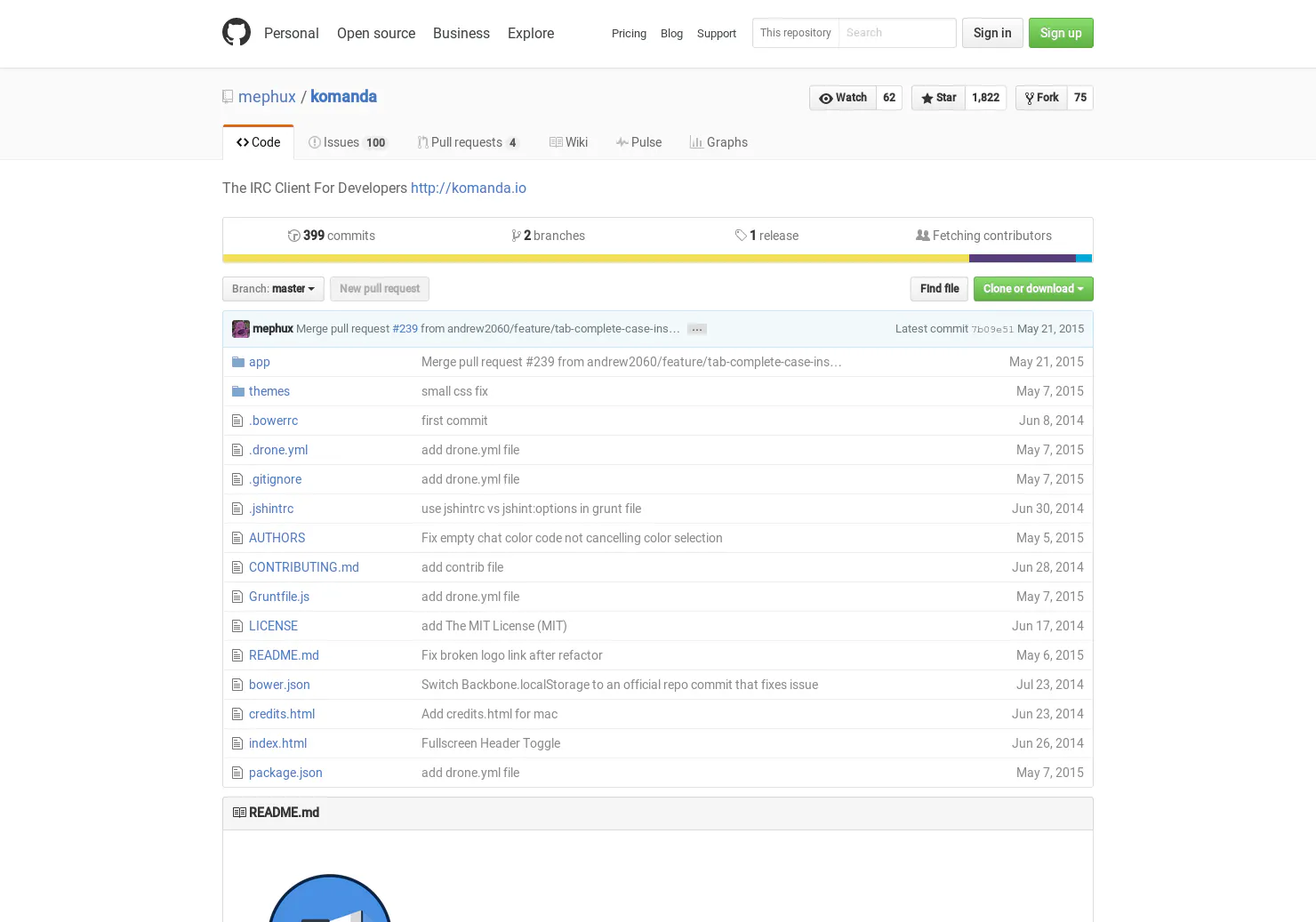Open the 'small css fix' commit message
The width and height of the screenshot is (1316, 922).
click(x=454, y=391)
